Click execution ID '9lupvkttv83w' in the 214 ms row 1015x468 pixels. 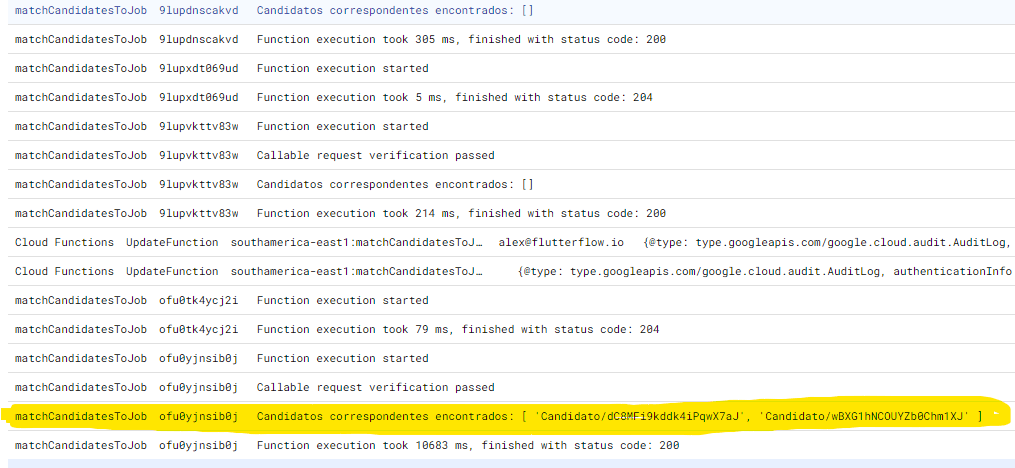pyautogui.click(x=199, y=214)
